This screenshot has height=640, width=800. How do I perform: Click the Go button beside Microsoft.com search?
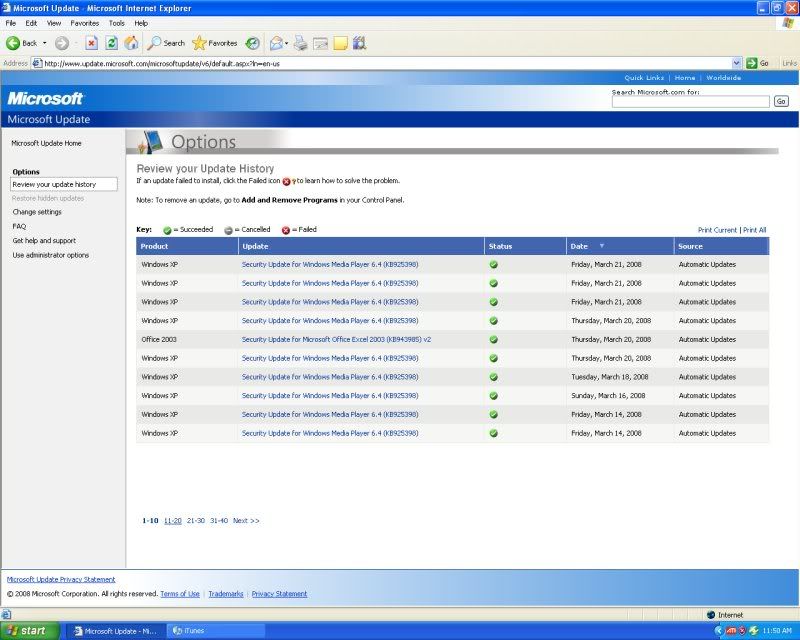pyautogui.click(x=781, y=102)
